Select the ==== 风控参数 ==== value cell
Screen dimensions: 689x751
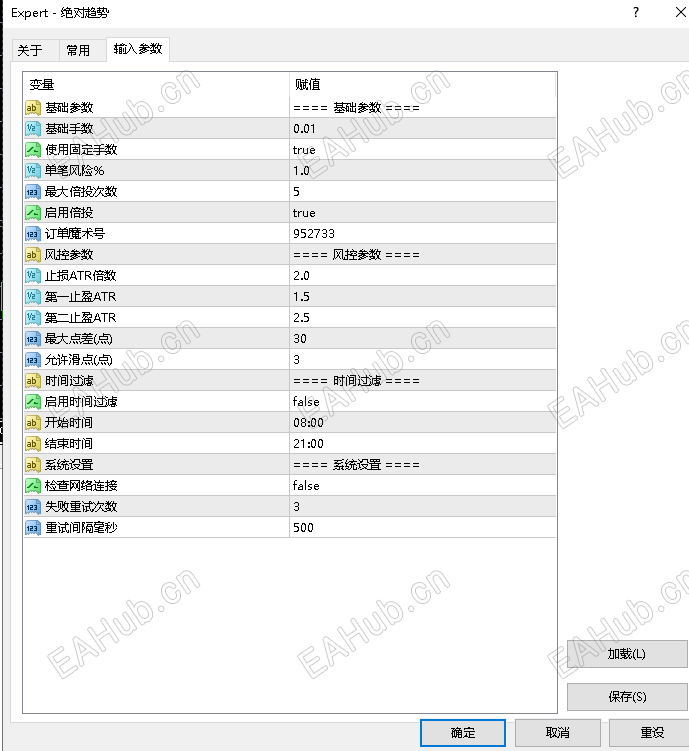point(423,255)
